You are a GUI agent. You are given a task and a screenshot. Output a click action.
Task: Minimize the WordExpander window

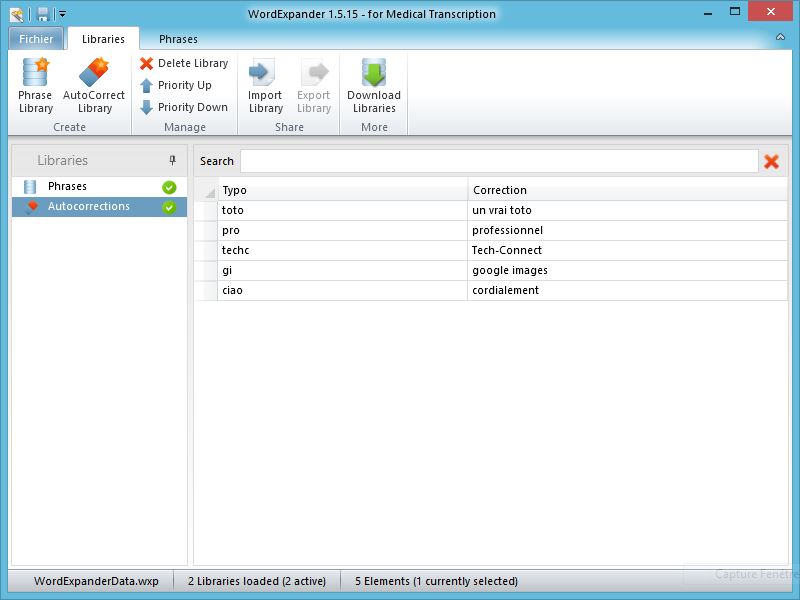click(x=708, y=12)
